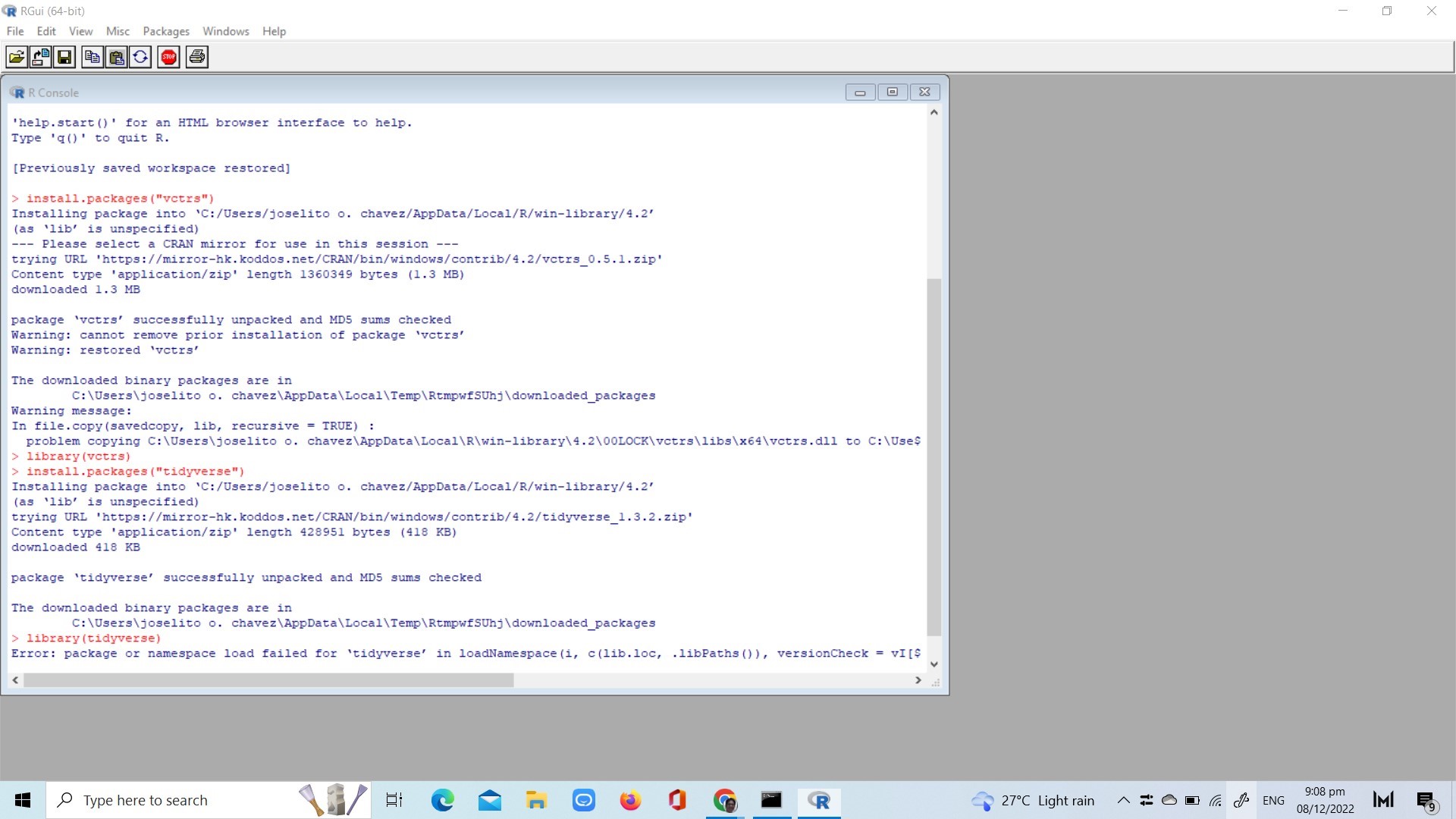Select the Load workspace toolbar icon
This screenshot has width=1456, height=819.
[x=39, y=57]
